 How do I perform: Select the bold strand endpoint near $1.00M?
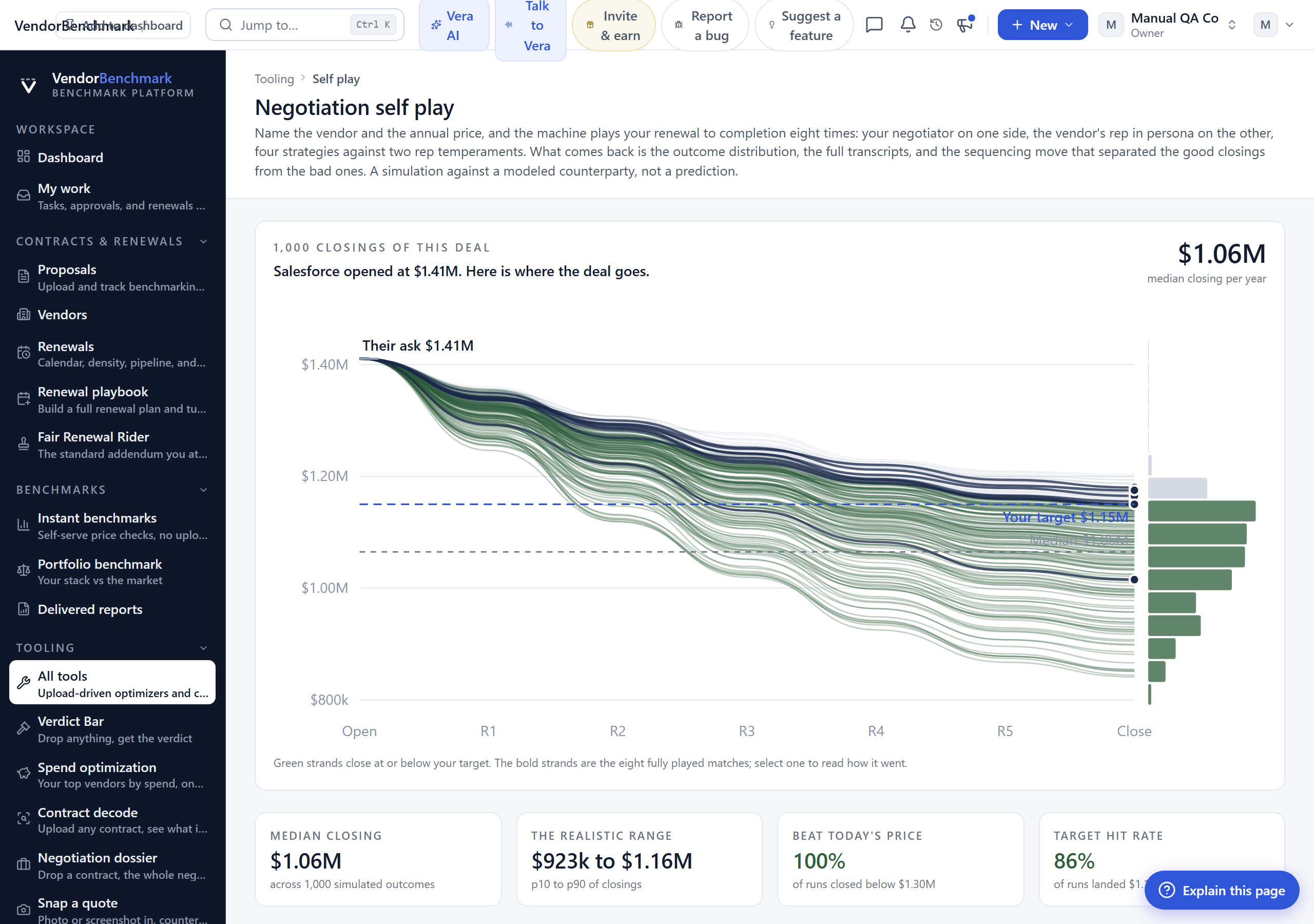click(x=1134, y=580)
